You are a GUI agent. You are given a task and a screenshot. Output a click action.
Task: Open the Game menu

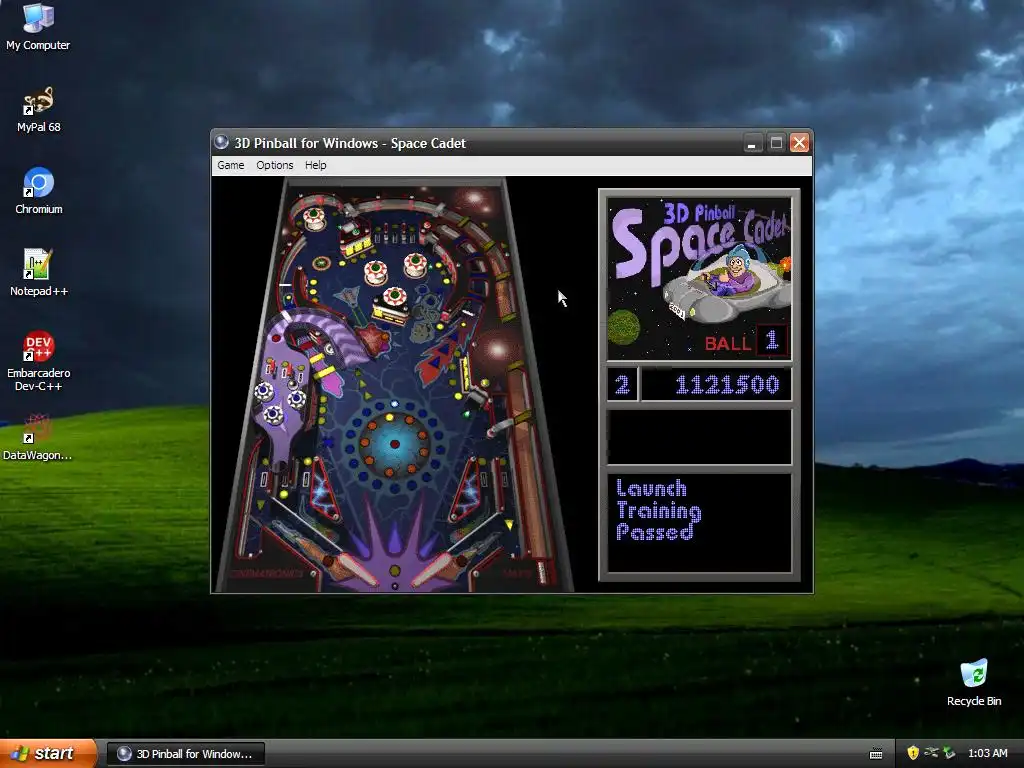point(231,165)
